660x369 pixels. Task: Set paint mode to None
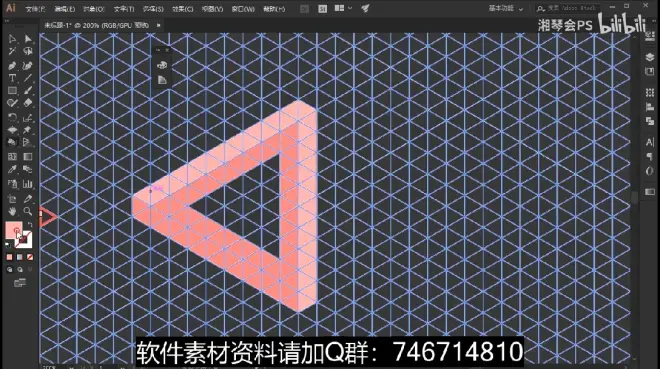(30, 257)
